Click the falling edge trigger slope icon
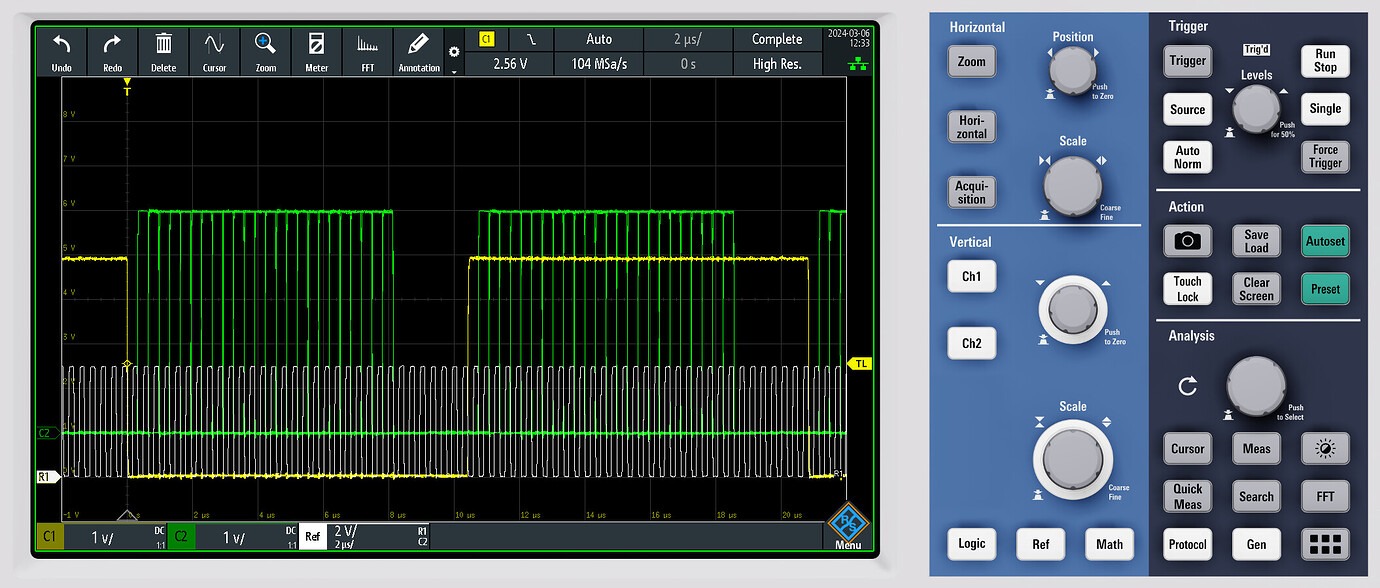The image size is (1380, 588). (x=531, y=39)
